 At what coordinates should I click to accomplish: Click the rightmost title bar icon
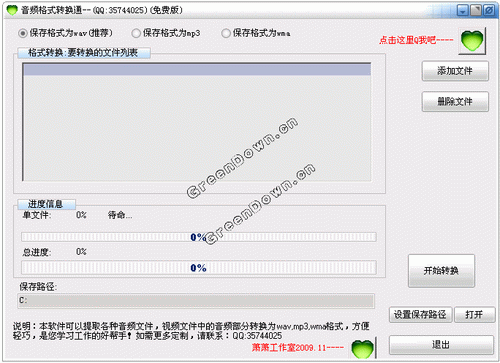point(489,11)
